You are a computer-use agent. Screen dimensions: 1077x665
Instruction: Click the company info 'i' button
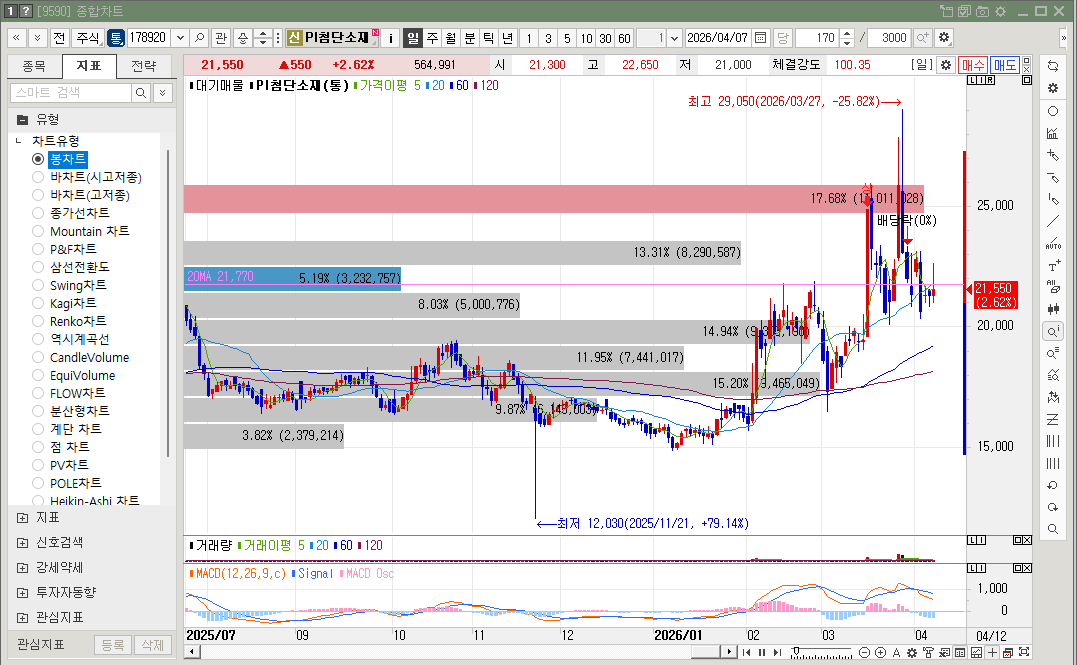390,38
